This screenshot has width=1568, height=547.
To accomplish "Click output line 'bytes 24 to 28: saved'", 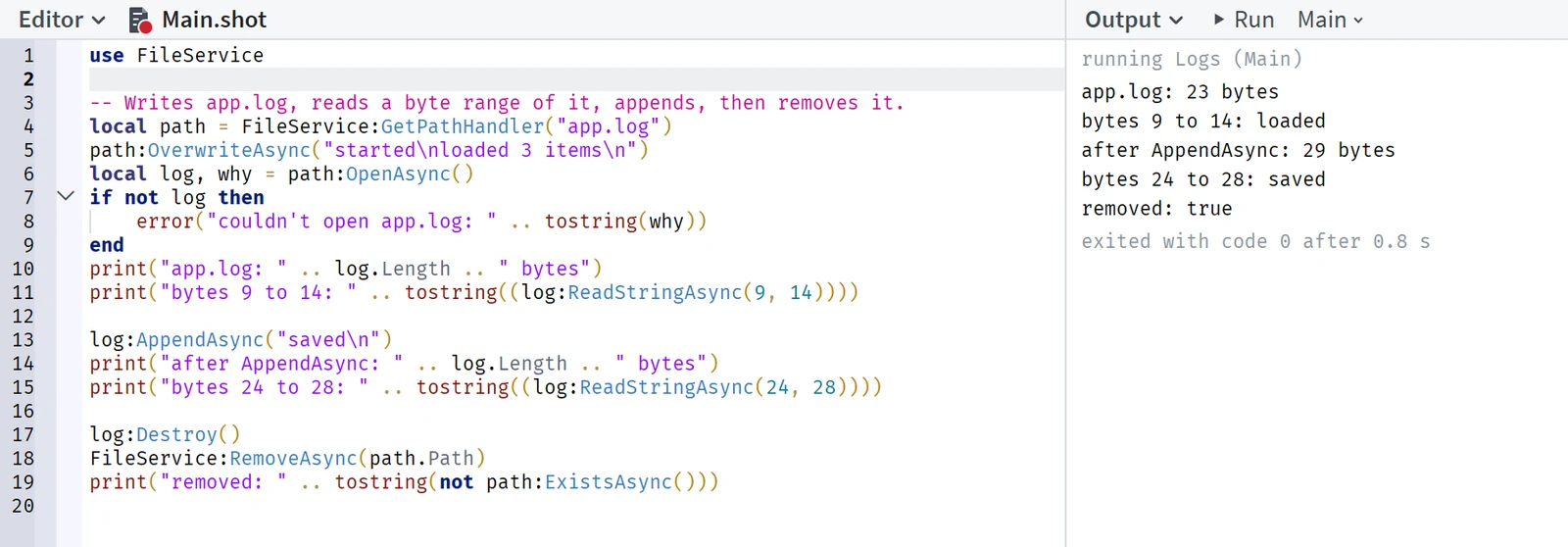I will coord(1203,180).
